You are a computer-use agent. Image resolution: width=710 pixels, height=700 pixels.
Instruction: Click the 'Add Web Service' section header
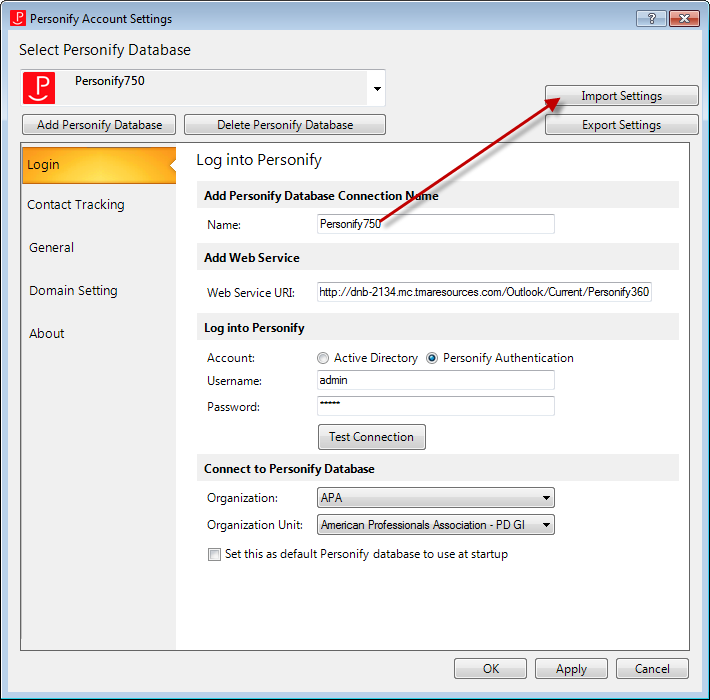pyautogui.click(x=438, y=257)
